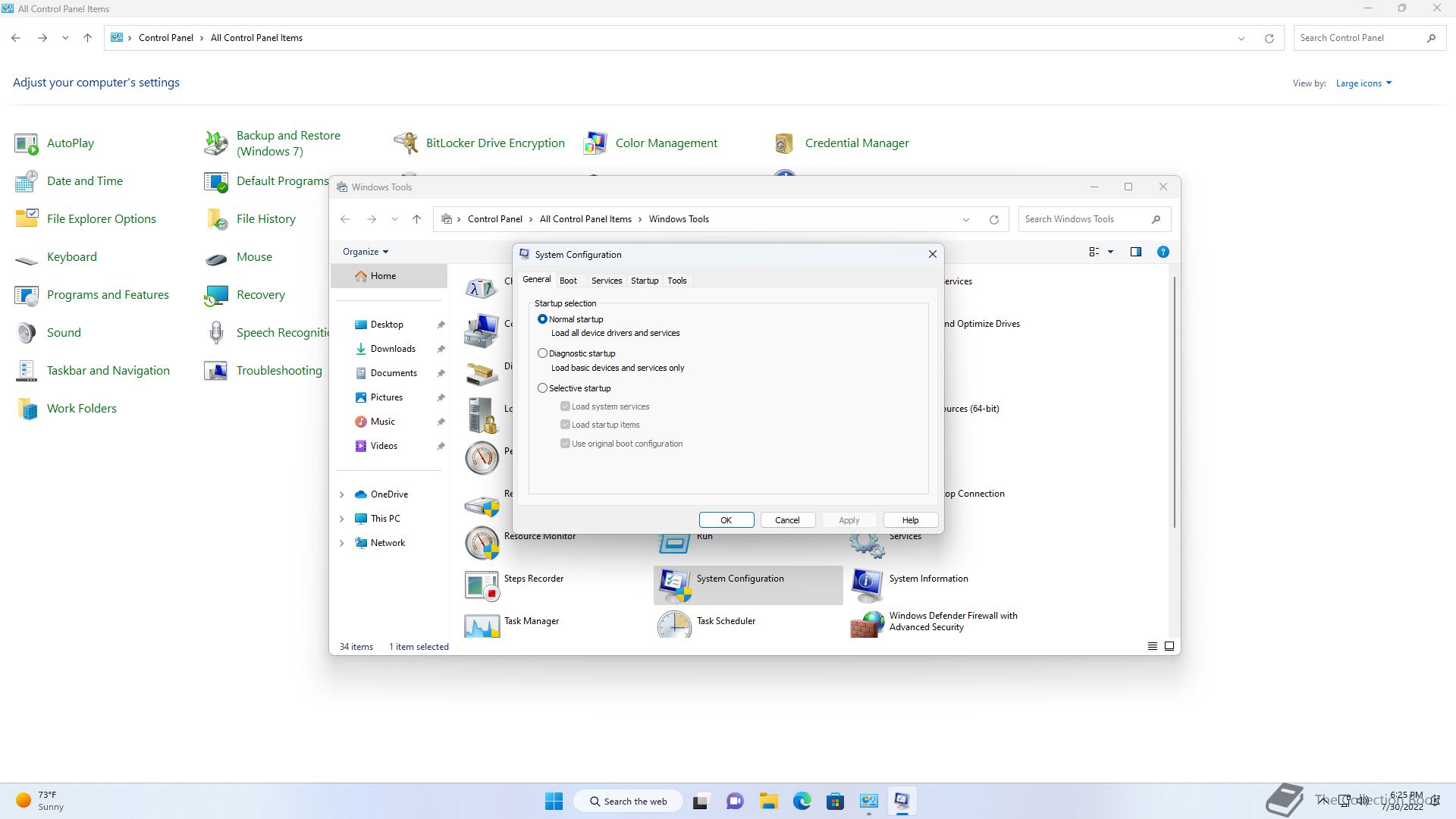The width and height of the screenshot is (1456, 819).
Task: Open View by Large icons dropdown
Action: [1363, 83]
